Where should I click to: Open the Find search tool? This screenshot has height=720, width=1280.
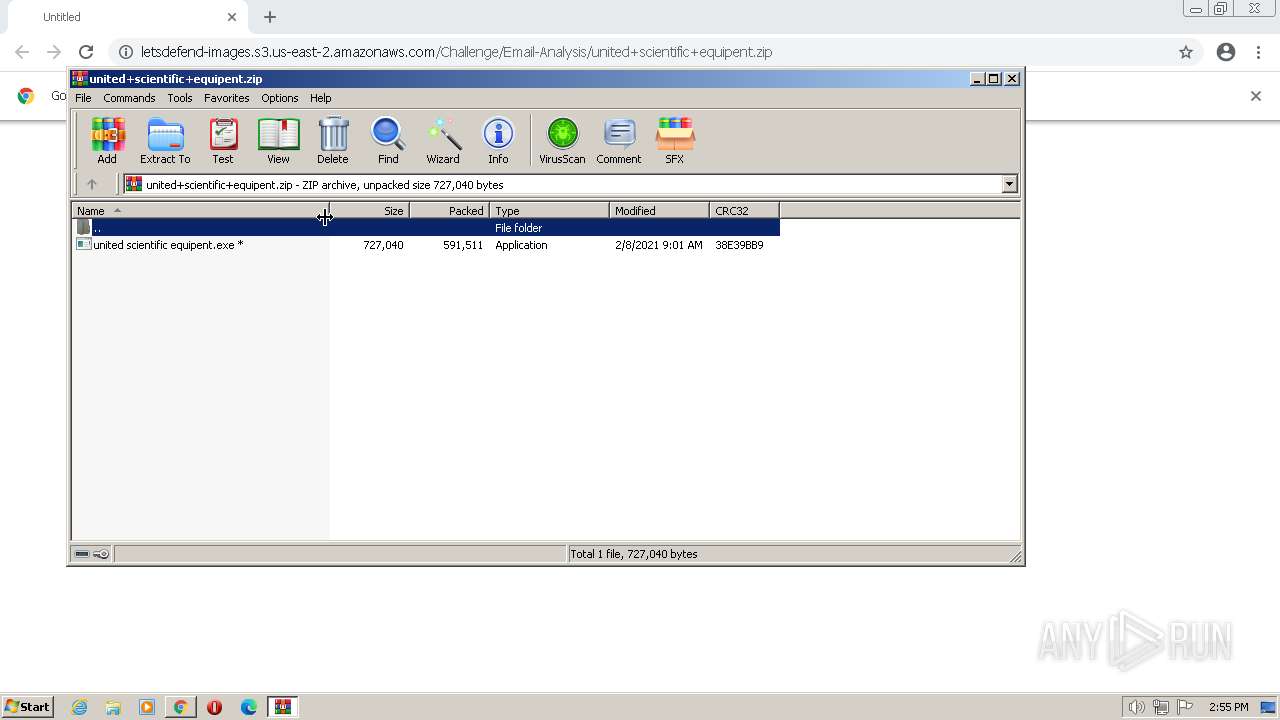[x=388, y=140]
